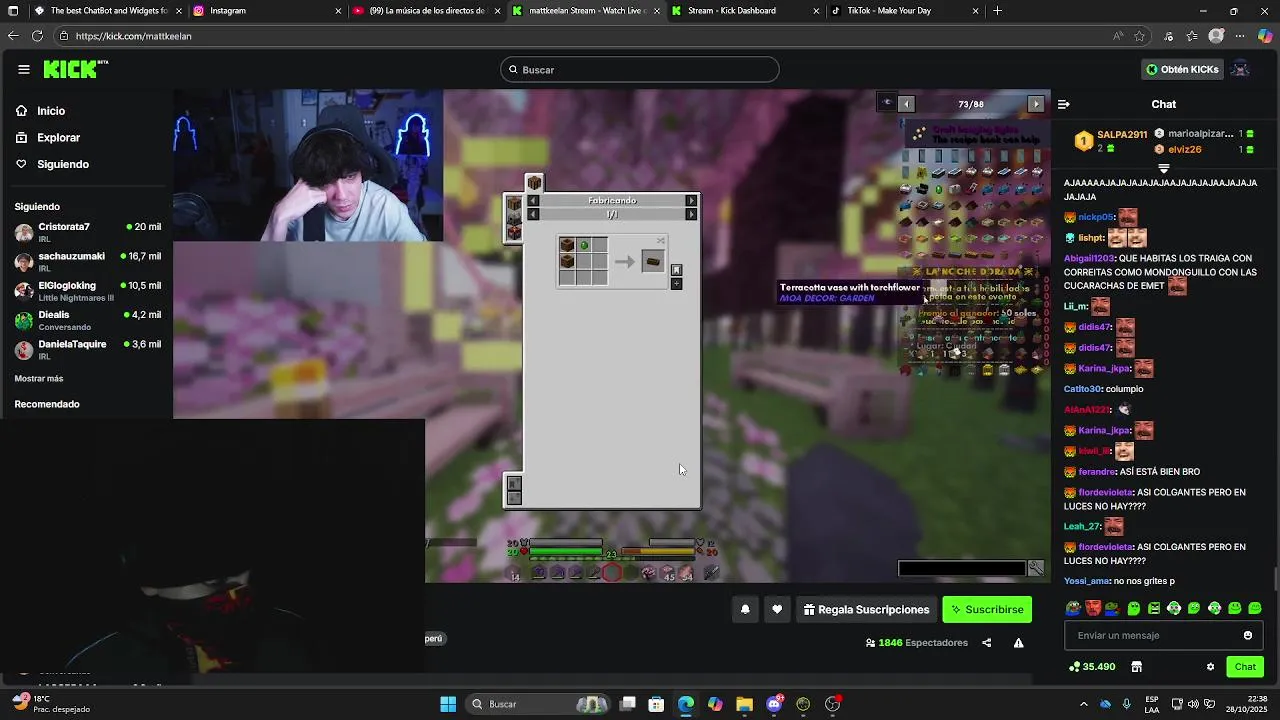1280x720 pixels.
Task: Click the Obtén KICKs button
Action: (1182, 69)
